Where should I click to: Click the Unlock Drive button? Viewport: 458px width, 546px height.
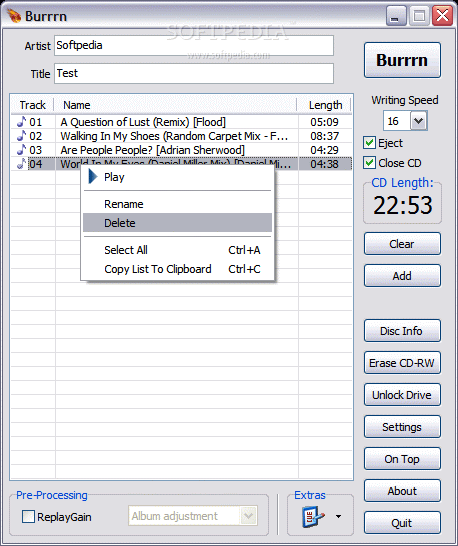click(x=402, y=395)
